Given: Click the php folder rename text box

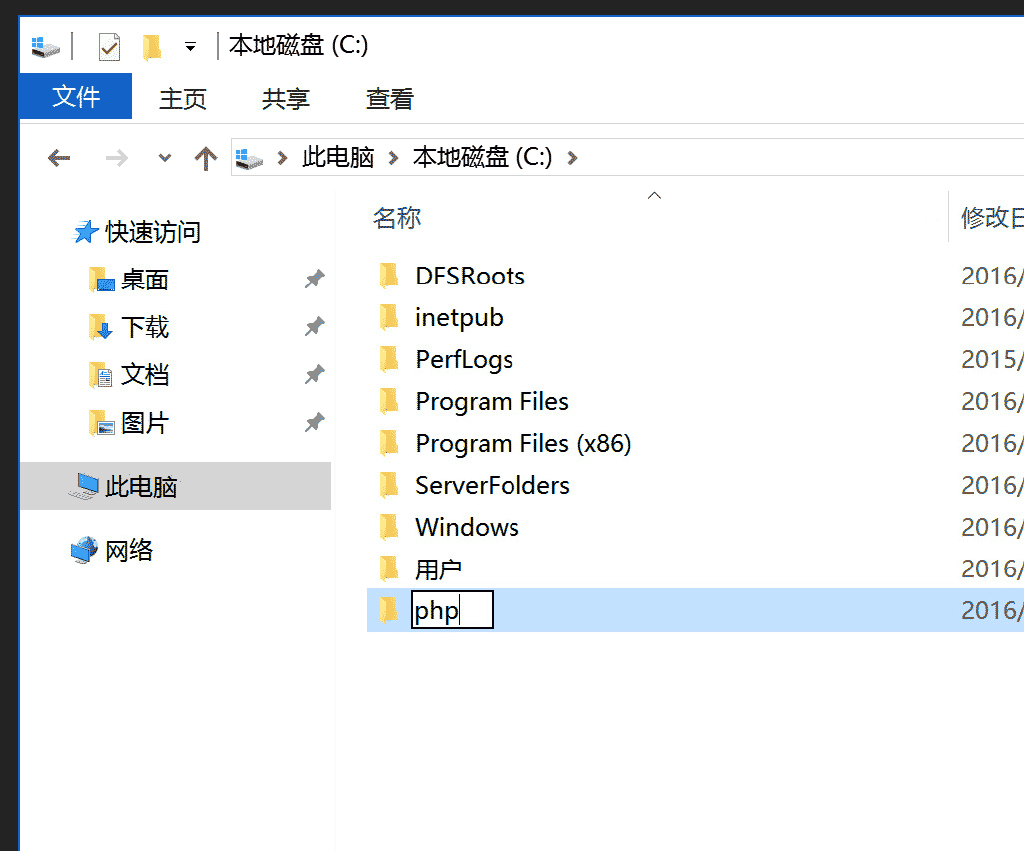Looking at the screenshot, I should [x=452, y=610].
